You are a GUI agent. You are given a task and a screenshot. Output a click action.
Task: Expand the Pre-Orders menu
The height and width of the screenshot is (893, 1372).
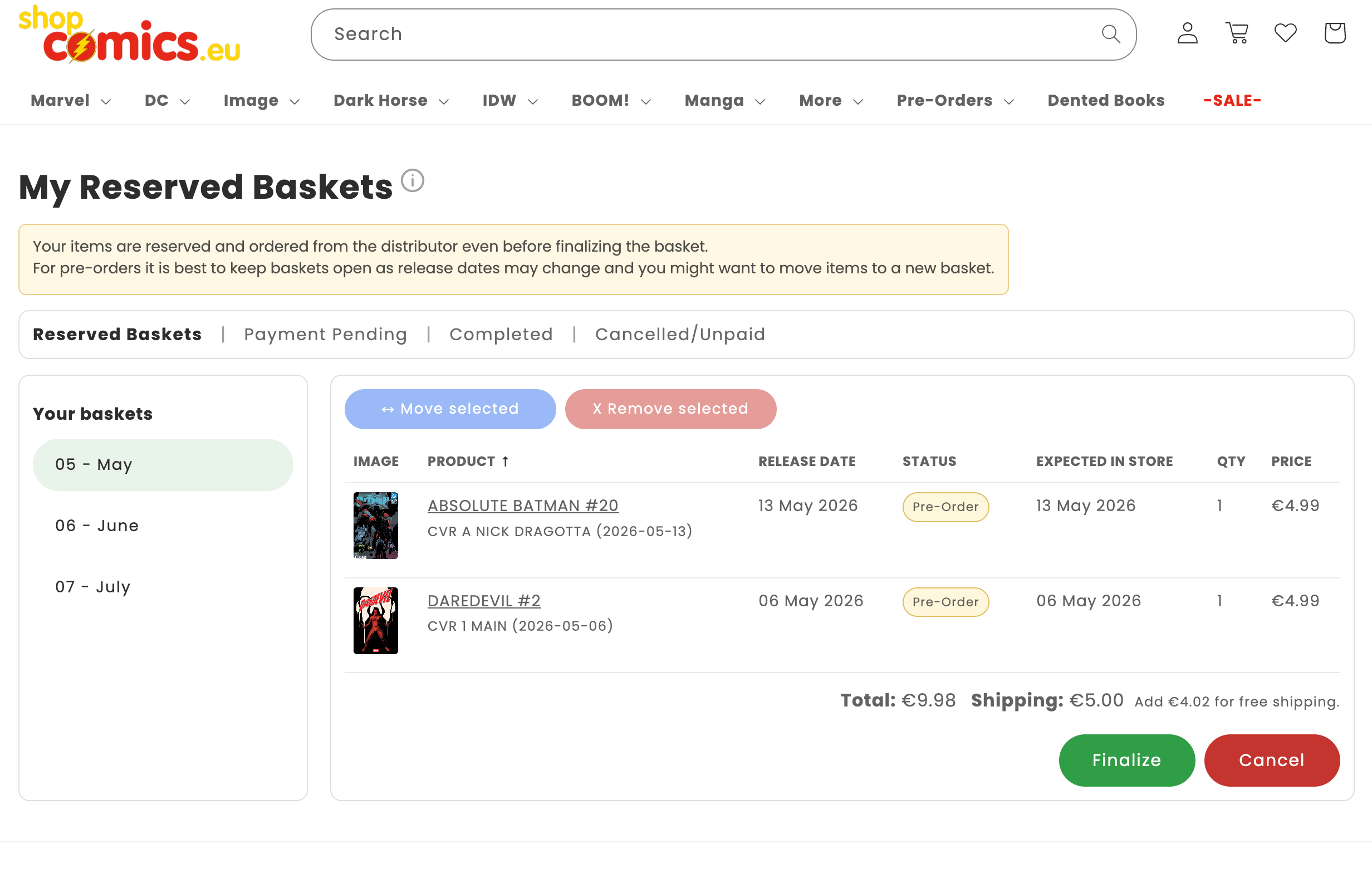(955, 100)
